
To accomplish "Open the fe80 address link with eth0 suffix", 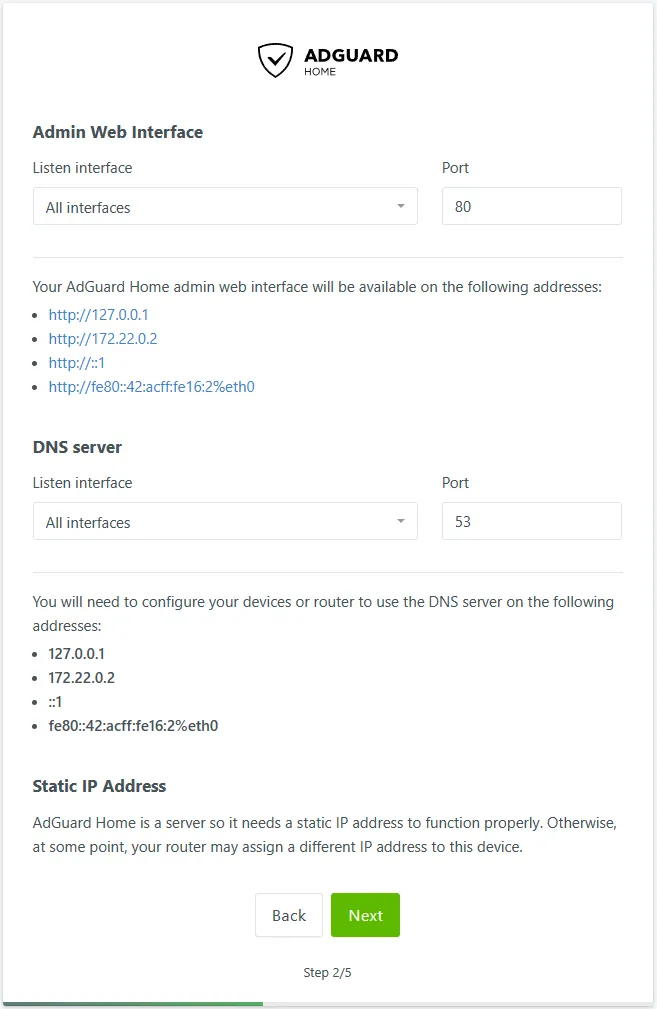I will coord(151,386).
